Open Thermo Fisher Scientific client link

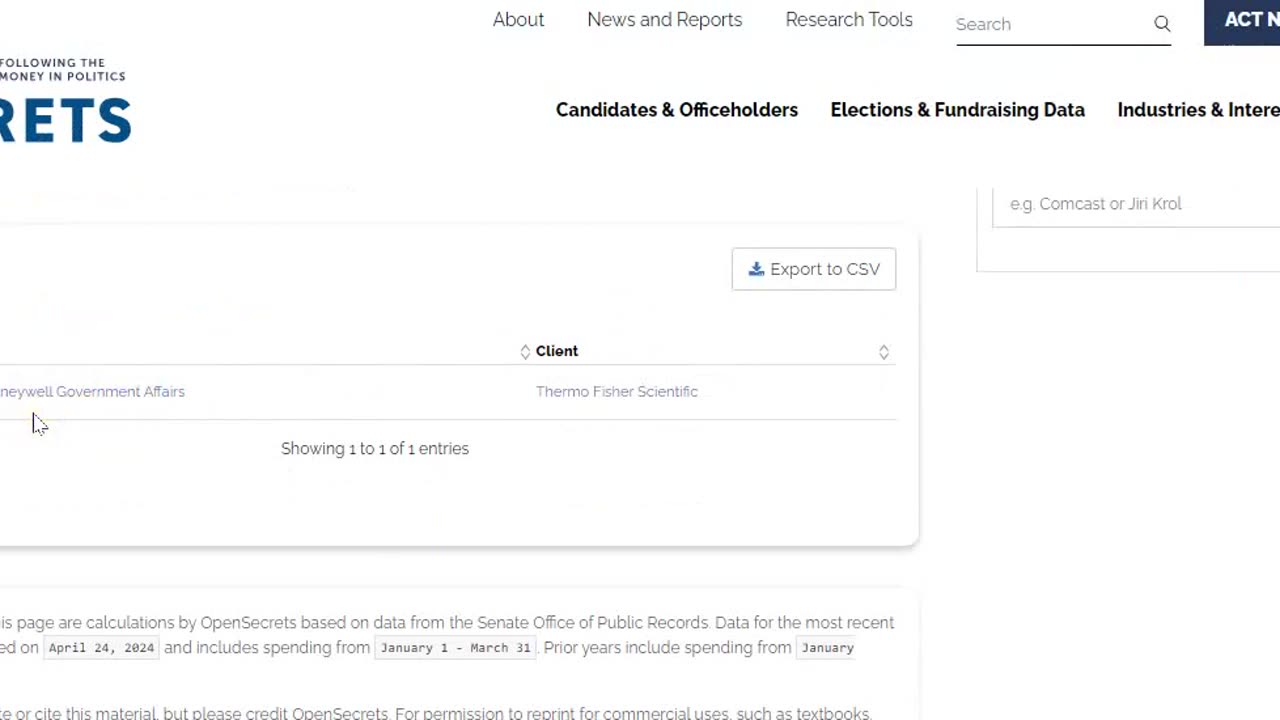click(x=617, y=391)
